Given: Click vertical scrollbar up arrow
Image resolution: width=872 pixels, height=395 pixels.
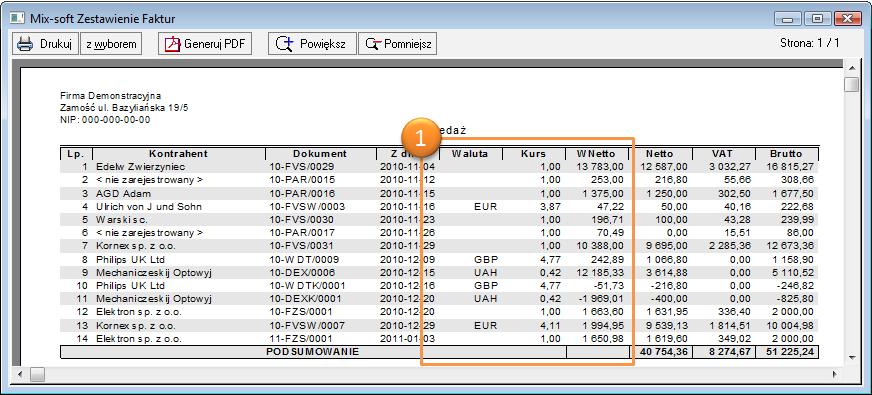Looking at the screenshot, I should [851, 68].
